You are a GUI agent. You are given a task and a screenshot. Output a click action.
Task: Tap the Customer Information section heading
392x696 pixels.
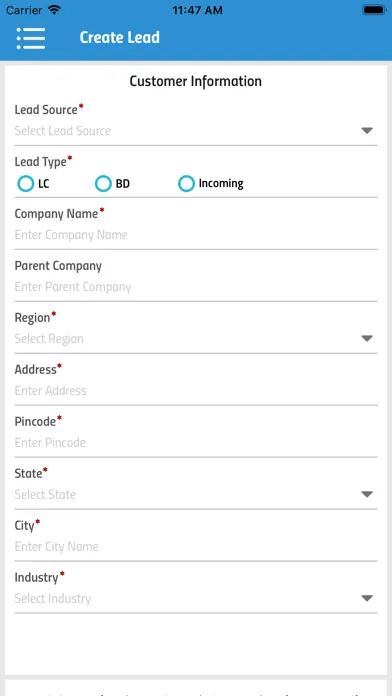196,81
